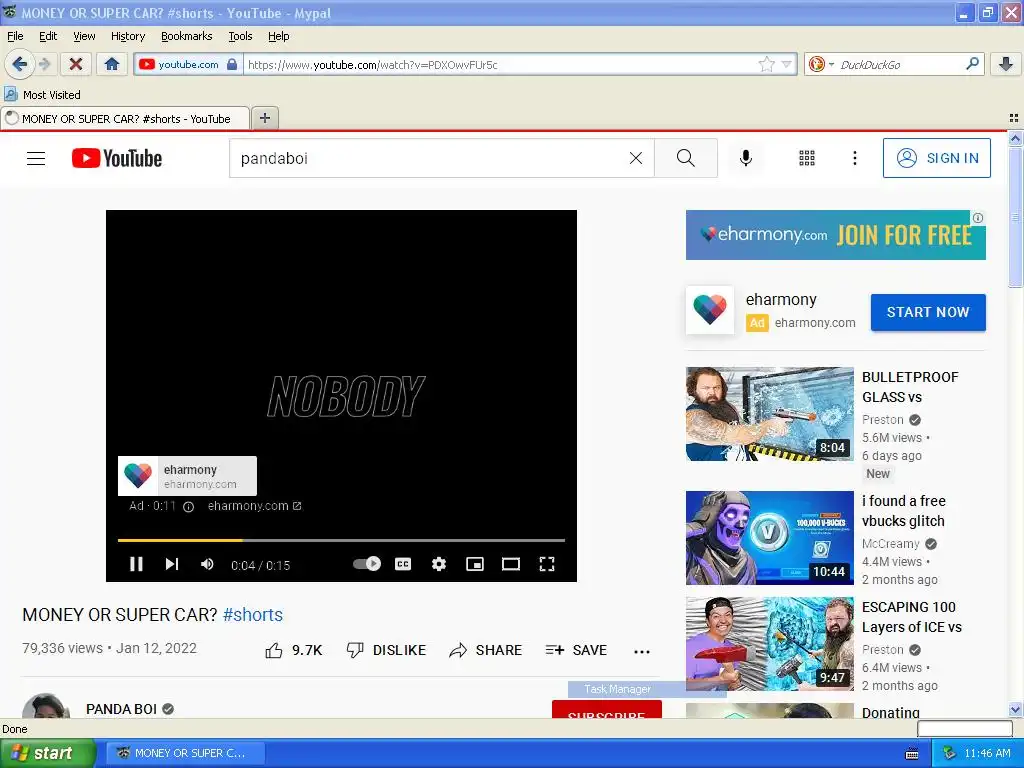Image resolution: width=1024 pixels, height=768 pixels.
Task: Select MONEY OR SUPER C... taskbar item
Action: (185, 753)
